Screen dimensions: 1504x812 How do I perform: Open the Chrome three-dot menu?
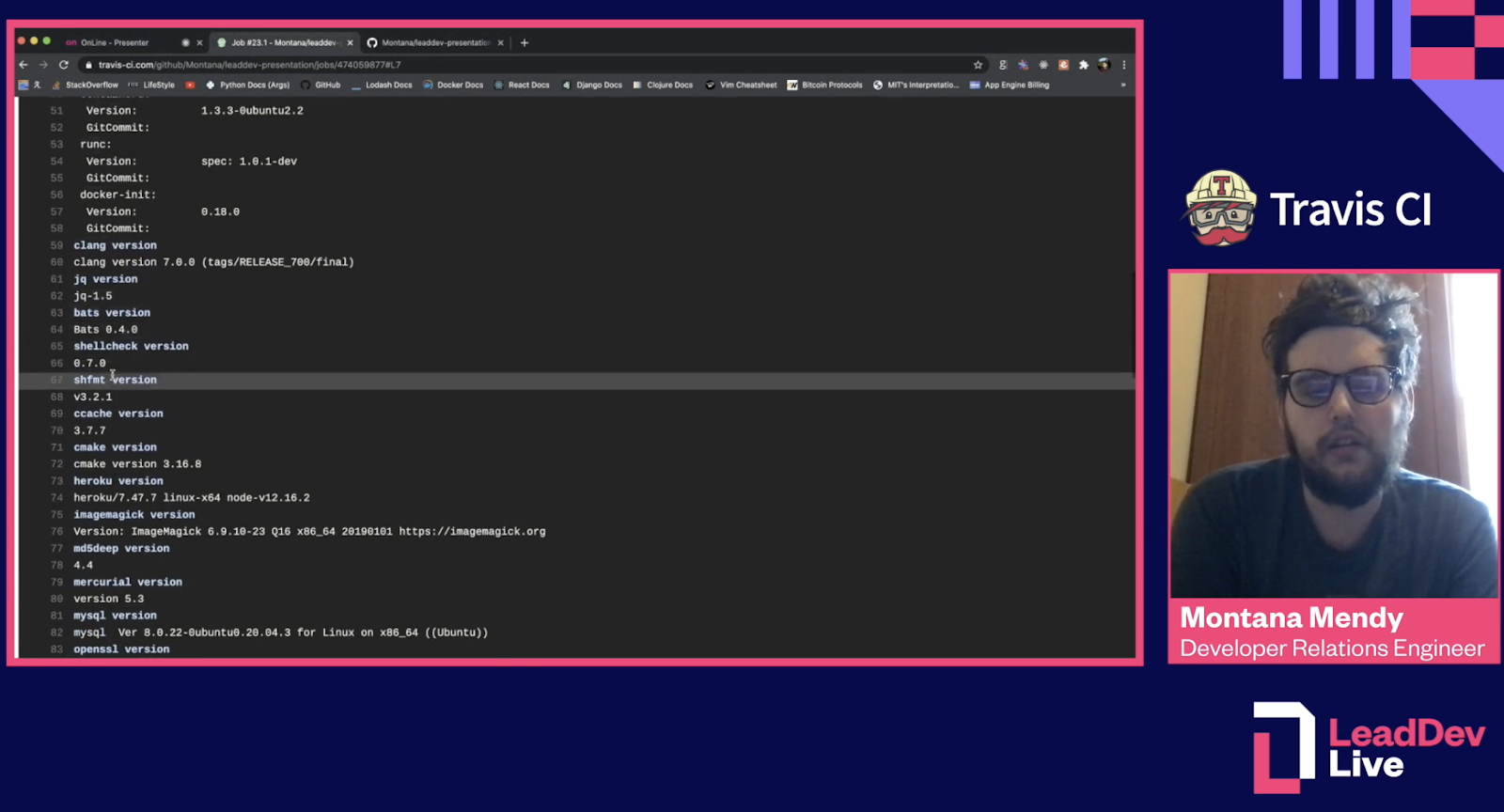pos(1123,65)
